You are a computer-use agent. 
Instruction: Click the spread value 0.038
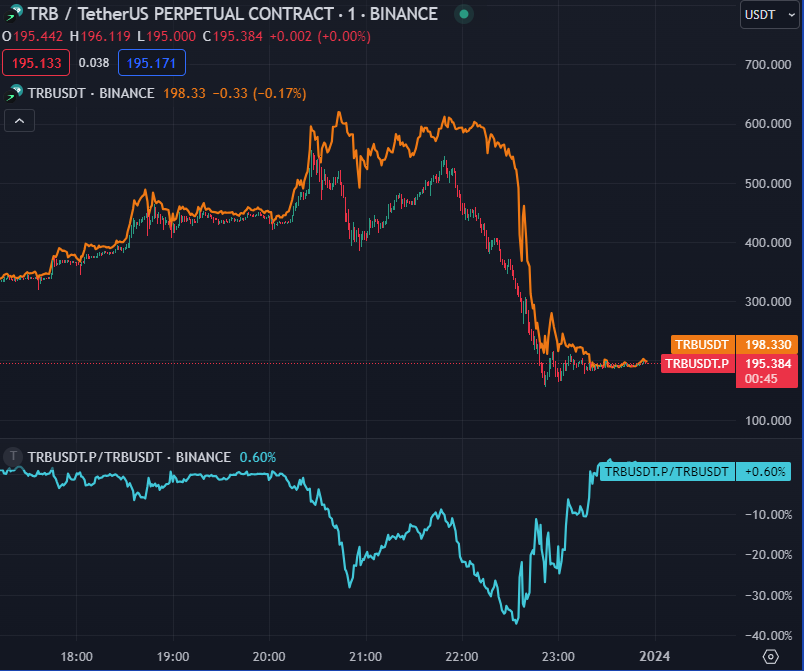click(94, 63)
